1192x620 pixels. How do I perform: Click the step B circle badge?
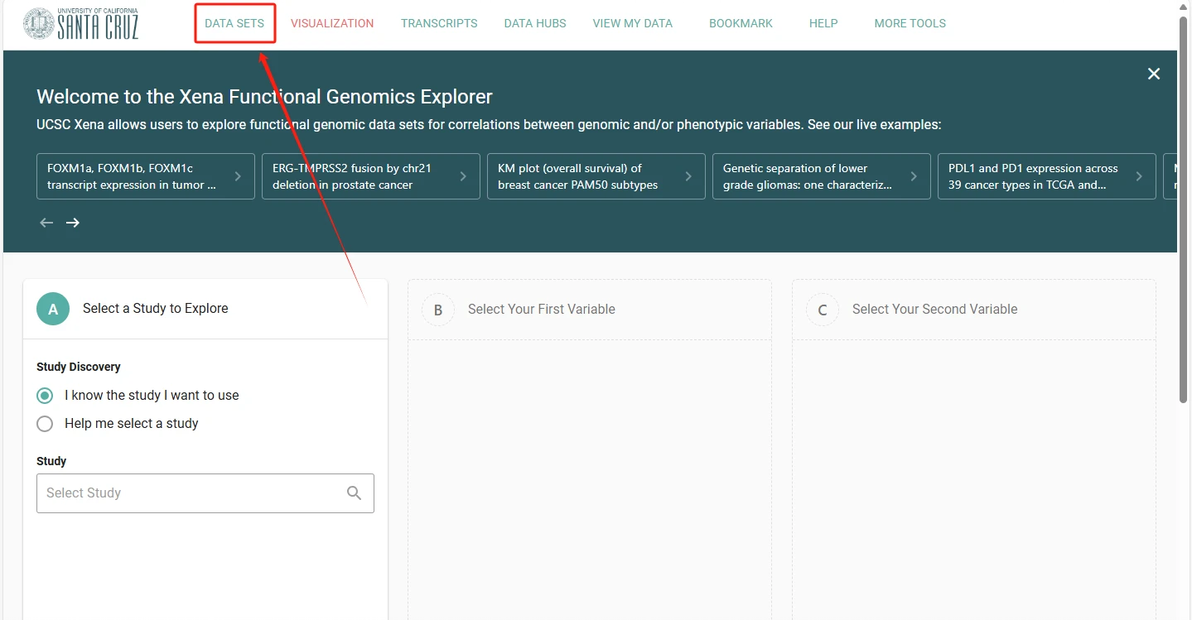point(438,310)
